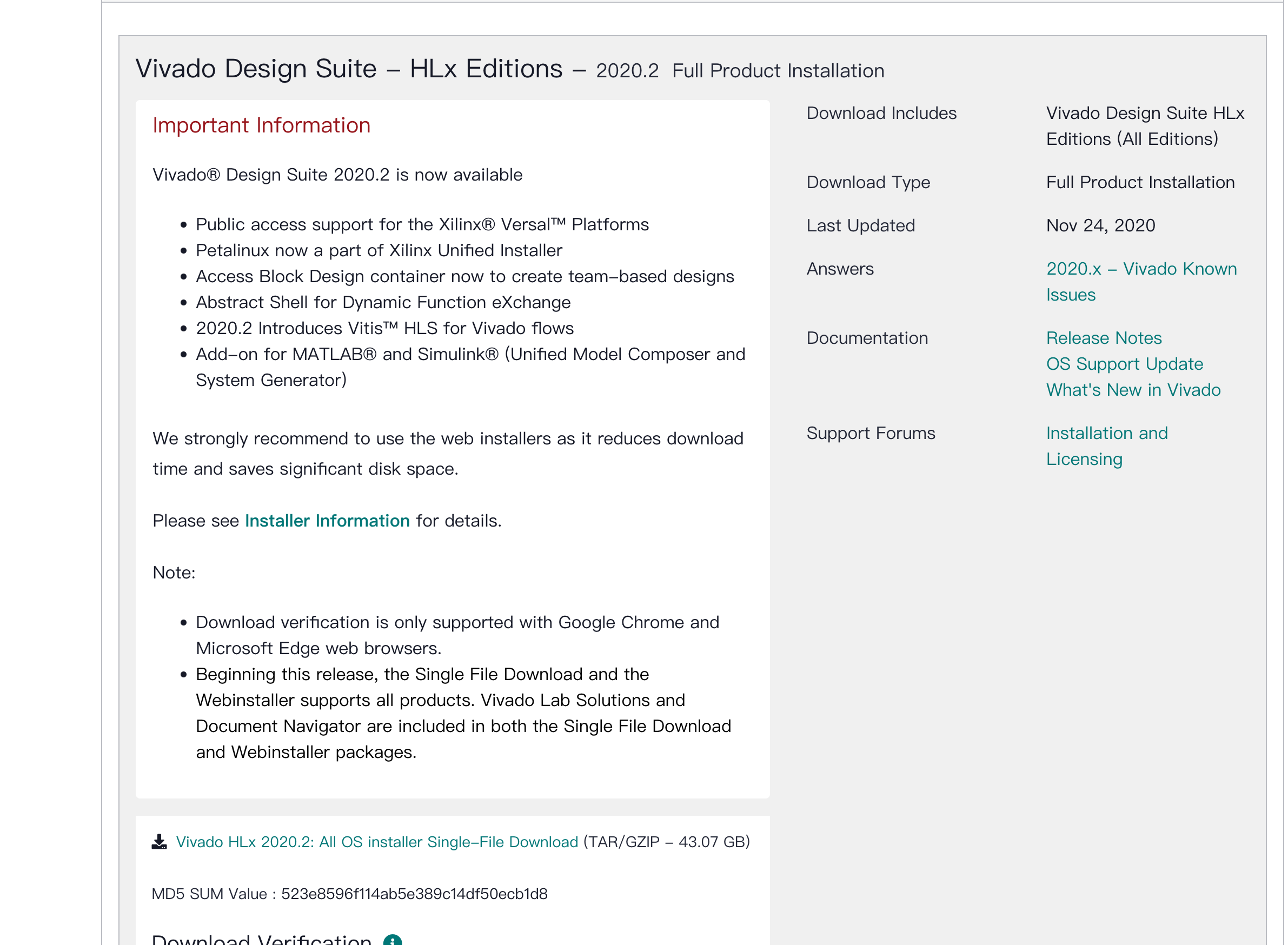This screenshot has width=1288, height=945.
Task: Open the OS Support Update link
Action: click(1124, 364)
